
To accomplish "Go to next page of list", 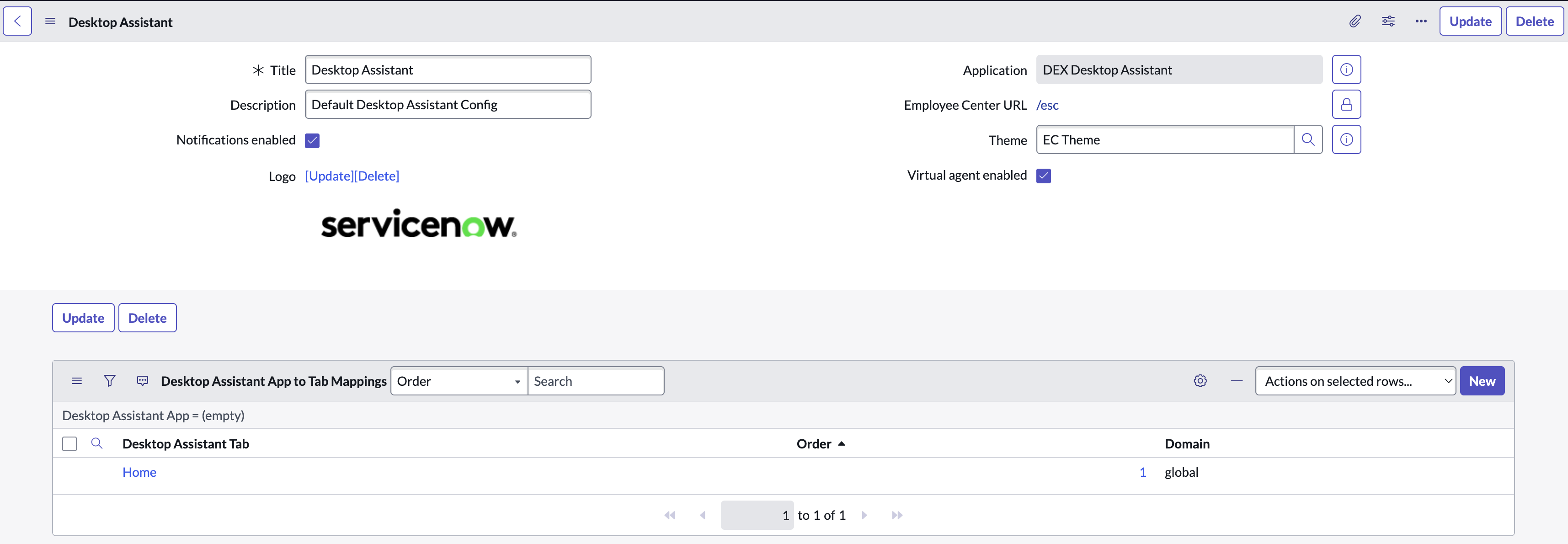I will click(x=864, y=515).
